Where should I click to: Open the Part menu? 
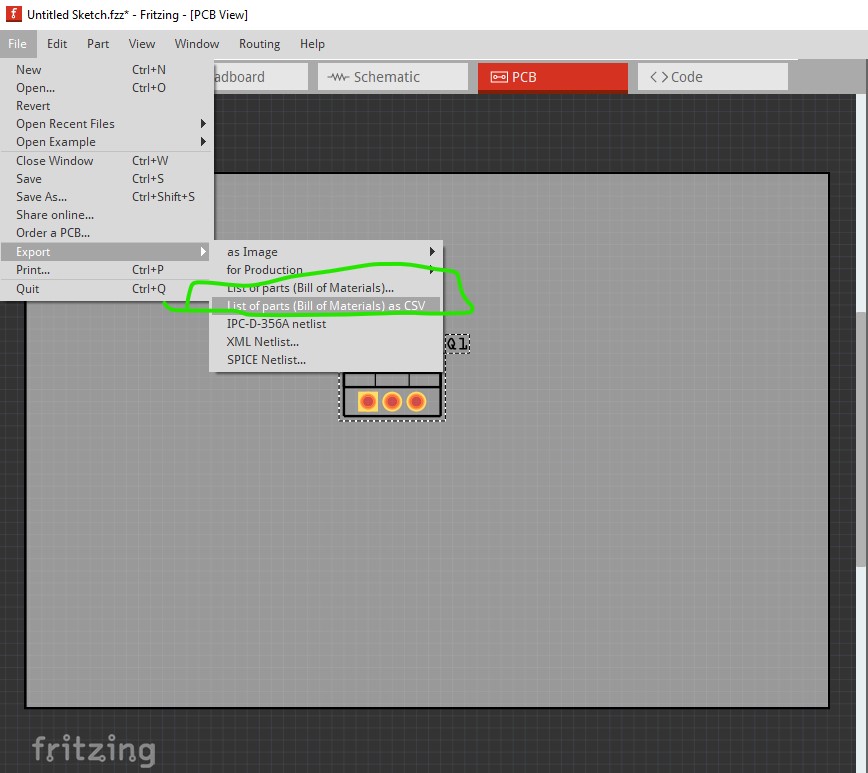click(97, 44)
